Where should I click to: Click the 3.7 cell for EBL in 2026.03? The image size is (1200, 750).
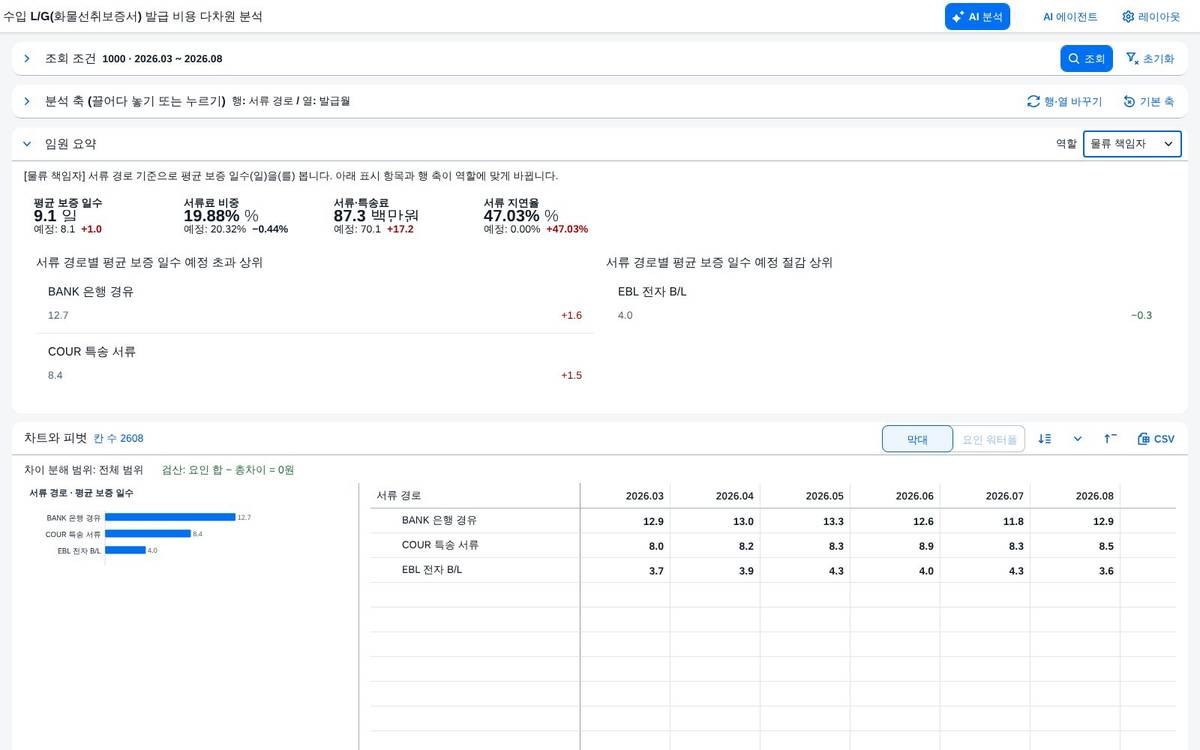(x=625, y=570)
